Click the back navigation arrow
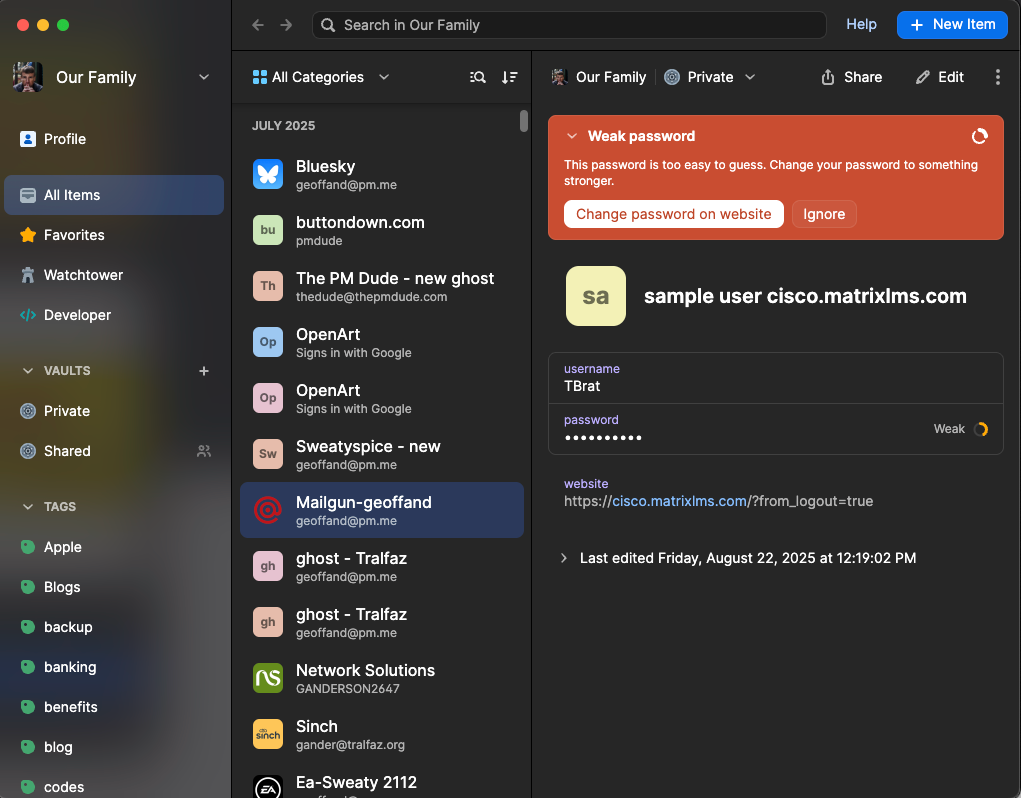 [258, 25]
